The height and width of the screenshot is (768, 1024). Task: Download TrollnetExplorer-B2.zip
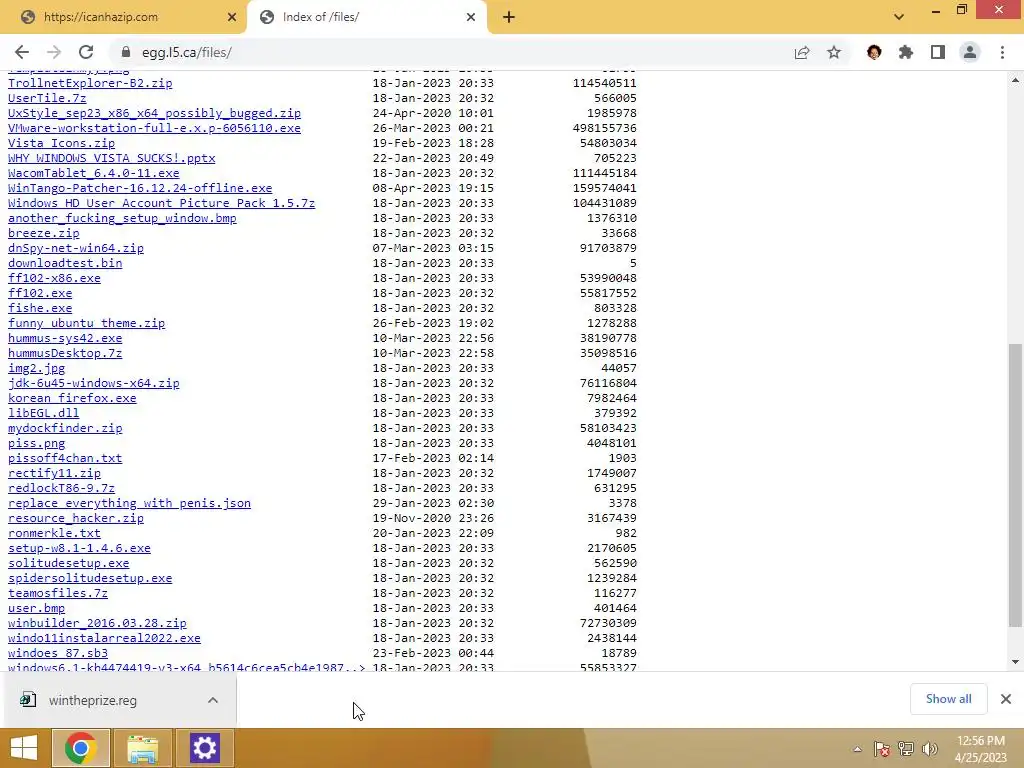coord(90,83)
